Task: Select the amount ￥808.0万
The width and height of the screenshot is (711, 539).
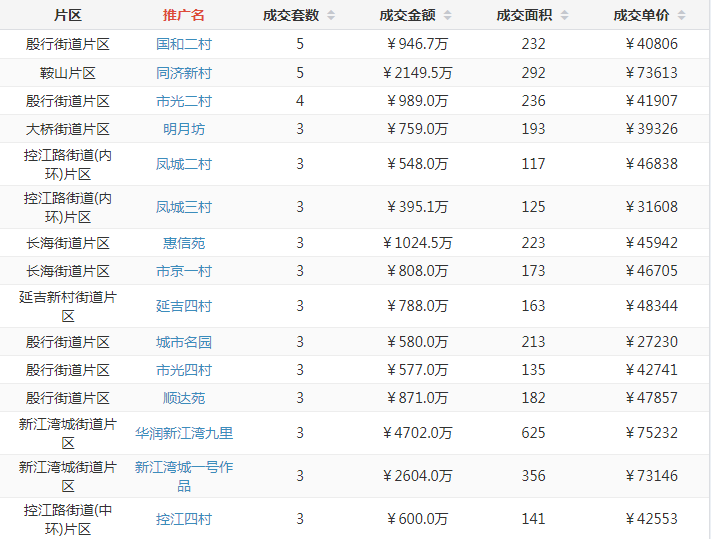Action: tap(418, 271)
